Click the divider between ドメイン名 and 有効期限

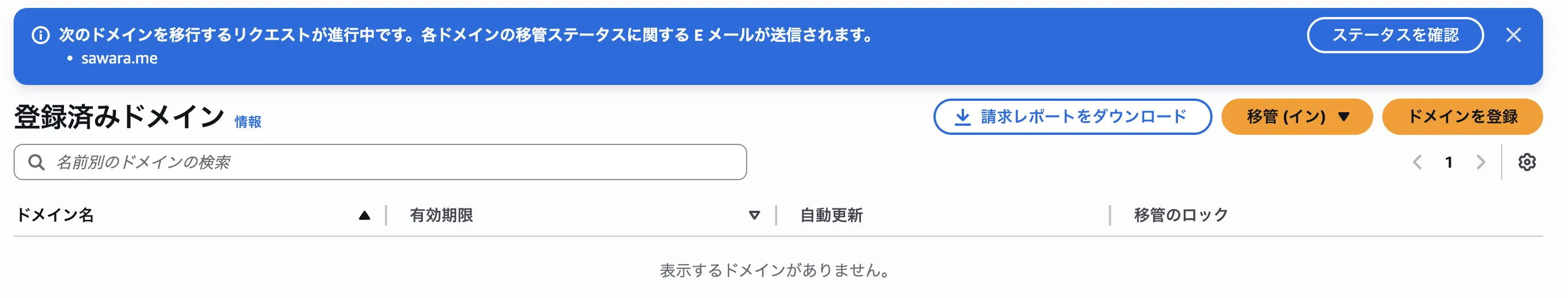[386, 215]
